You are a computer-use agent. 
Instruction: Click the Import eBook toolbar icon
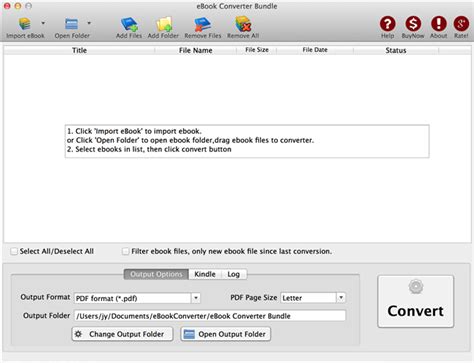[25, 24]
